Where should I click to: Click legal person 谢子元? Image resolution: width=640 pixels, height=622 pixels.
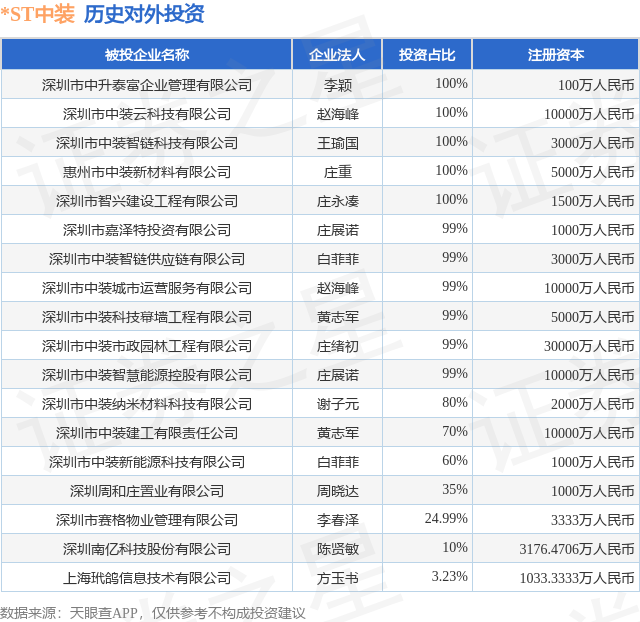pyautogui.click(x=338, y=404)
